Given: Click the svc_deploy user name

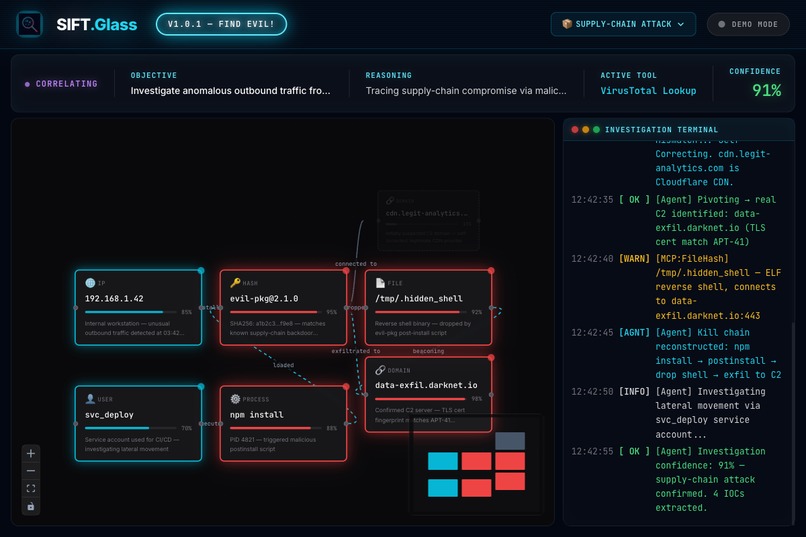Looking at the screenshot, I should tap(109, 415).
